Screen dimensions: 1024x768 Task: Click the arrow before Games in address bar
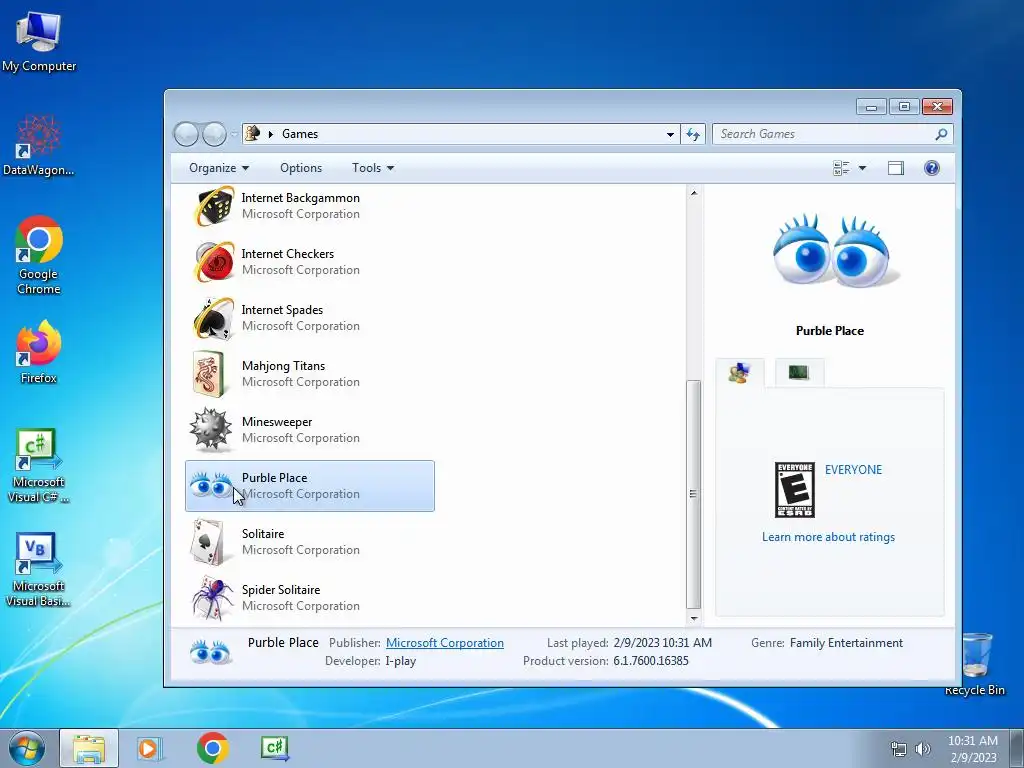(x=270, y=134)
